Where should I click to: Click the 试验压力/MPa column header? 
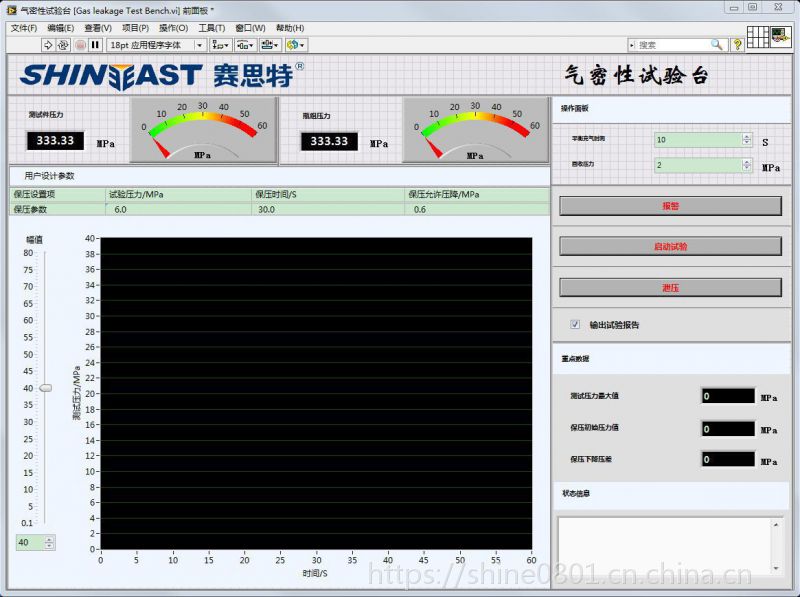[x=179, y=194]
